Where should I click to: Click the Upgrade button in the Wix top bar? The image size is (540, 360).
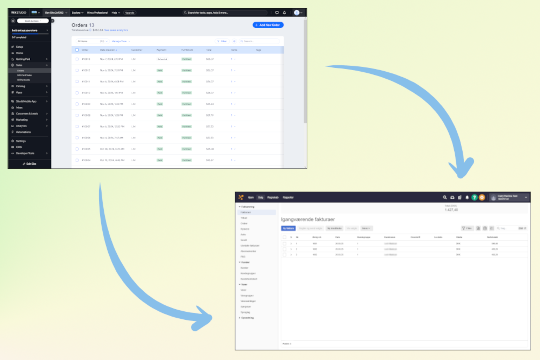[x=130, y=13]
